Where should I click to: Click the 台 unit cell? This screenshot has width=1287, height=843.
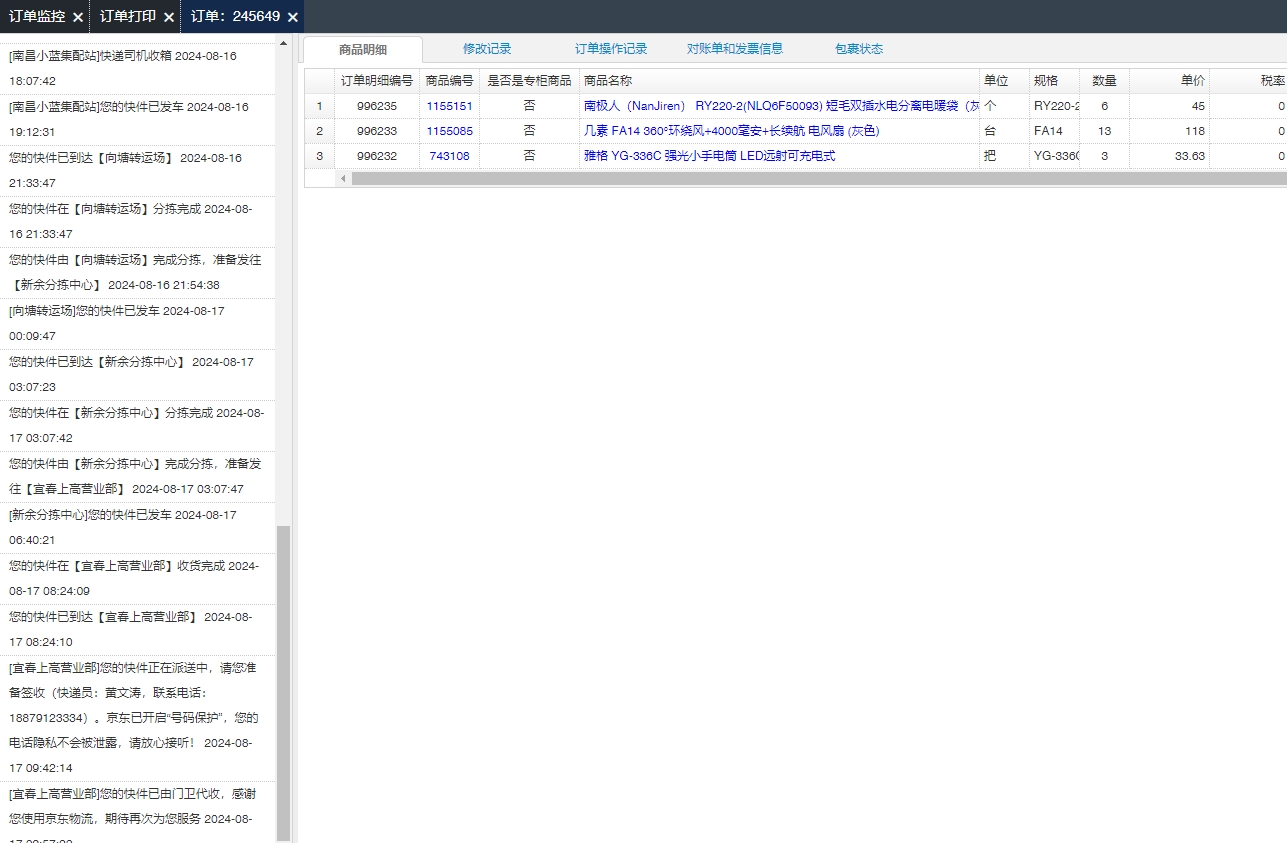(1004, 130)
